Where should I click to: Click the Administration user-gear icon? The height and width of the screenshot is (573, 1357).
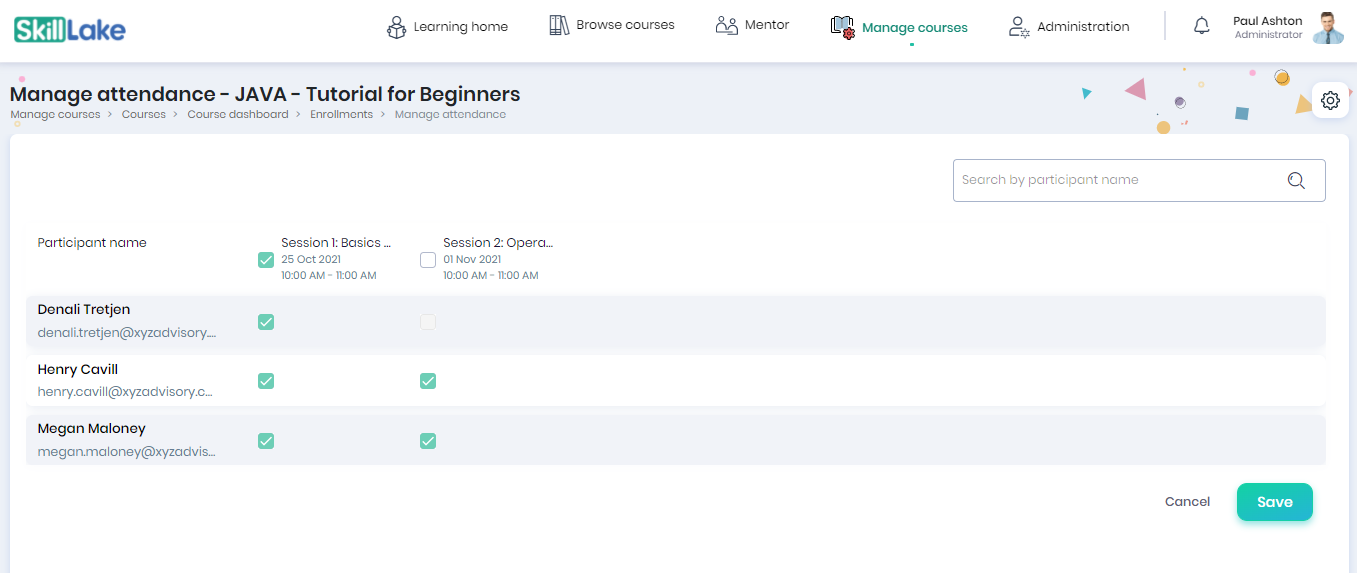coord(1019,27)
